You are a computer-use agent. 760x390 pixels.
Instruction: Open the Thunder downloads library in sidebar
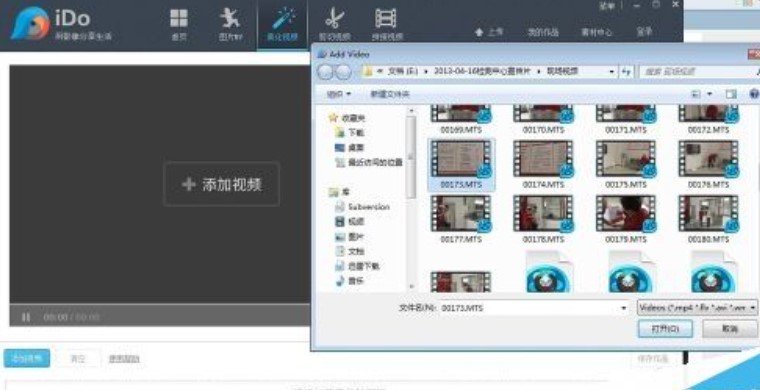pyautogui.click(x=357, y=266)
